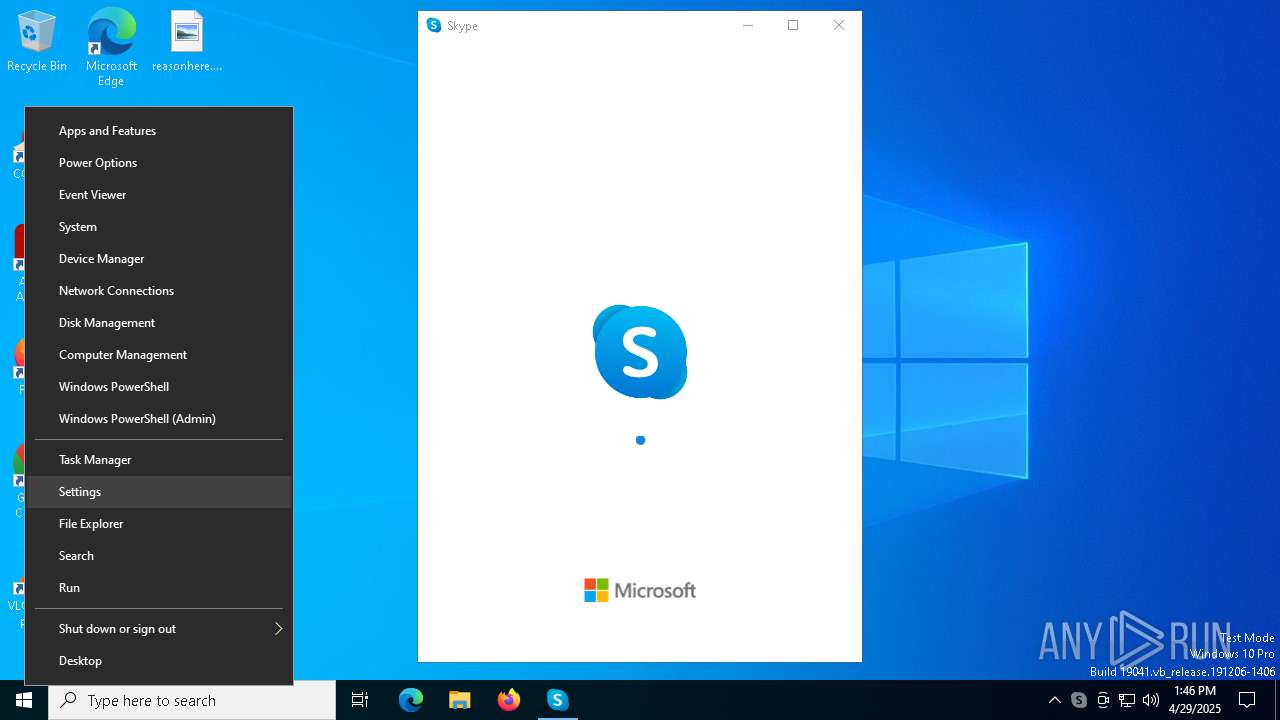Select Disk Management menu item
Screen dimensions: 1280x720
pos(159,323)
